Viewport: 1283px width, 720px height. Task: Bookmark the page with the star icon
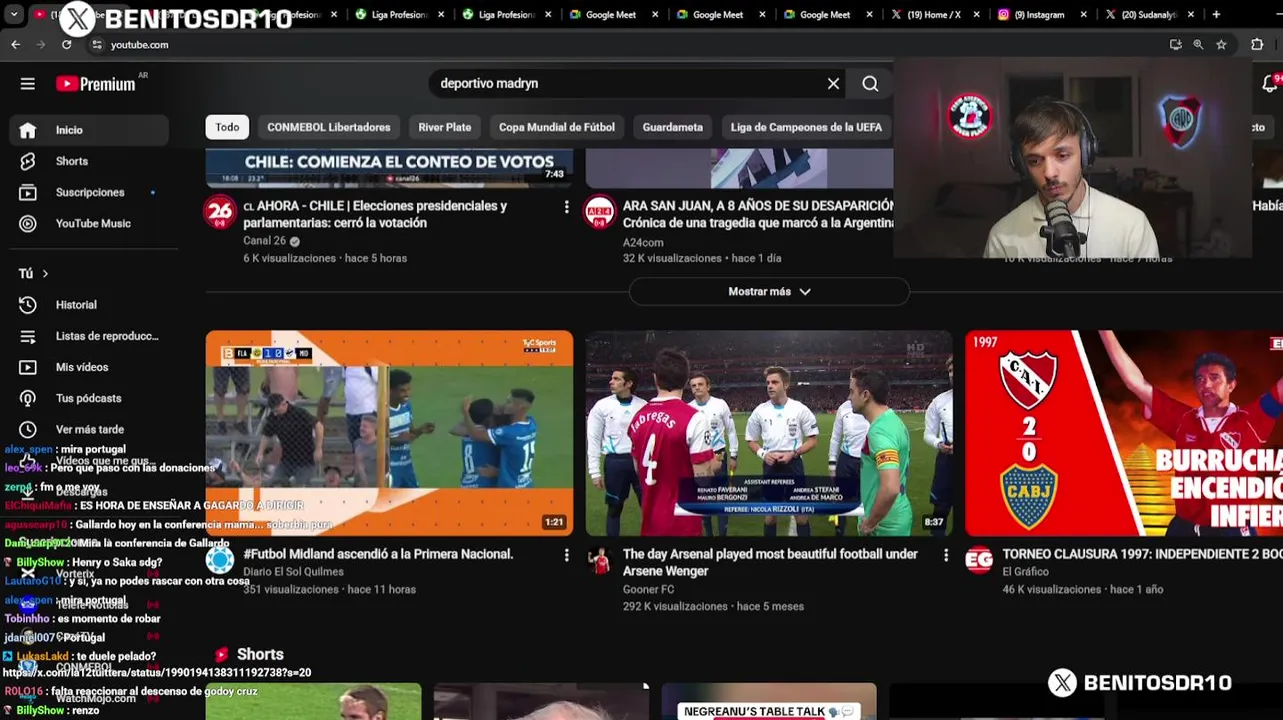click(1221, 45)
